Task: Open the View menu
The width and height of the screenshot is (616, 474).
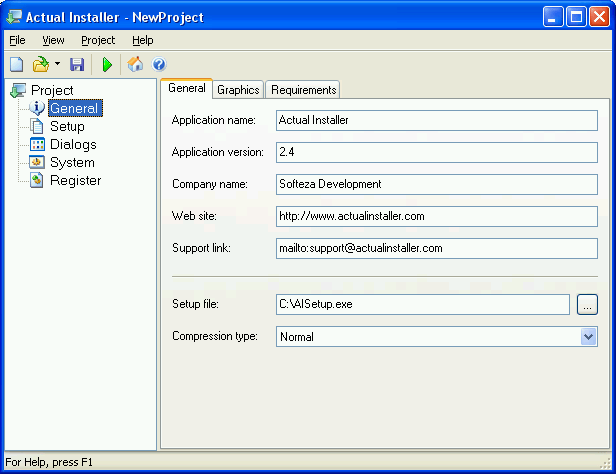Action: tap(53, 40)
